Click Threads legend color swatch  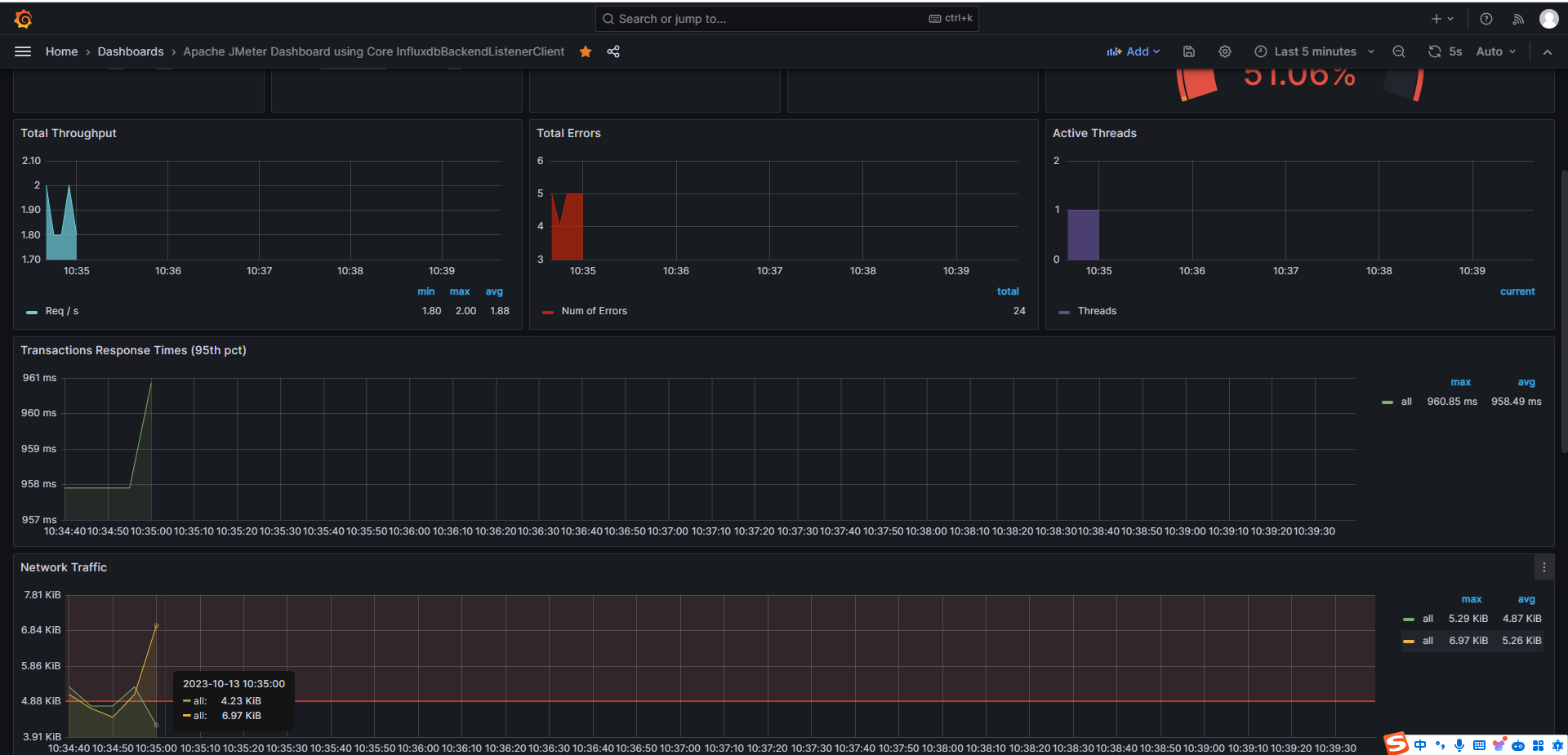1064,312
